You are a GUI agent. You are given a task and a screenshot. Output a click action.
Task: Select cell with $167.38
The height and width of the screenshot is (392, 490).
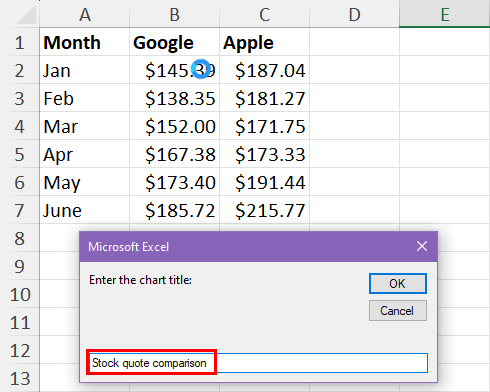coord(175,154)
